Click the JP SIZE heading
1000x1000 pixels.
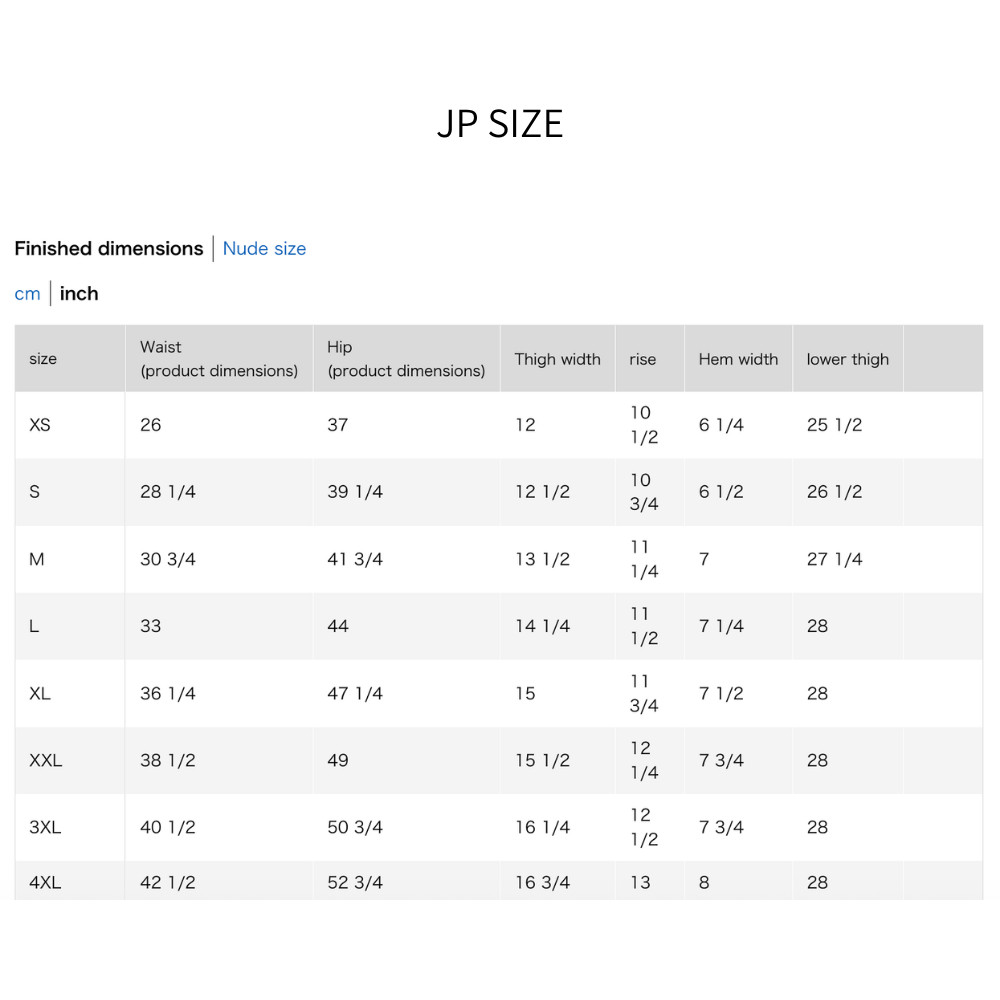(x=500, y=124)
